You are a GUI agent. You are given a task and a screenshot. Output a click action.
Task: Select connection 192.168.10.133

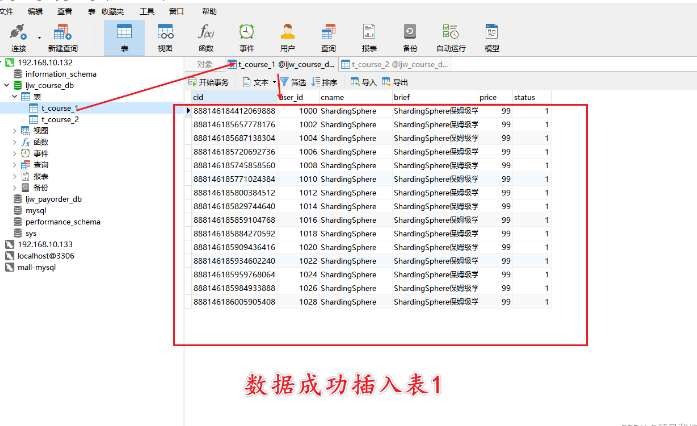45,244
